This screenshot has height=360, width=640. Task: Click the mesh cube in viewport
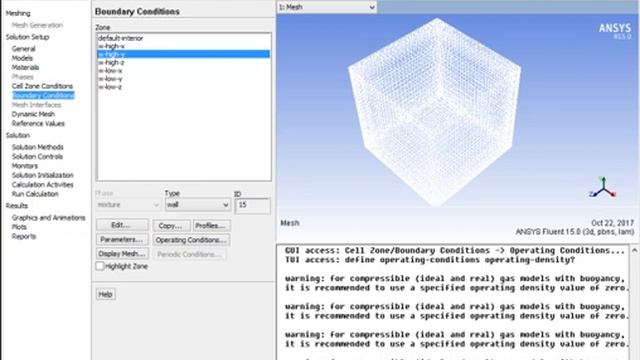(x=435, y=112)
